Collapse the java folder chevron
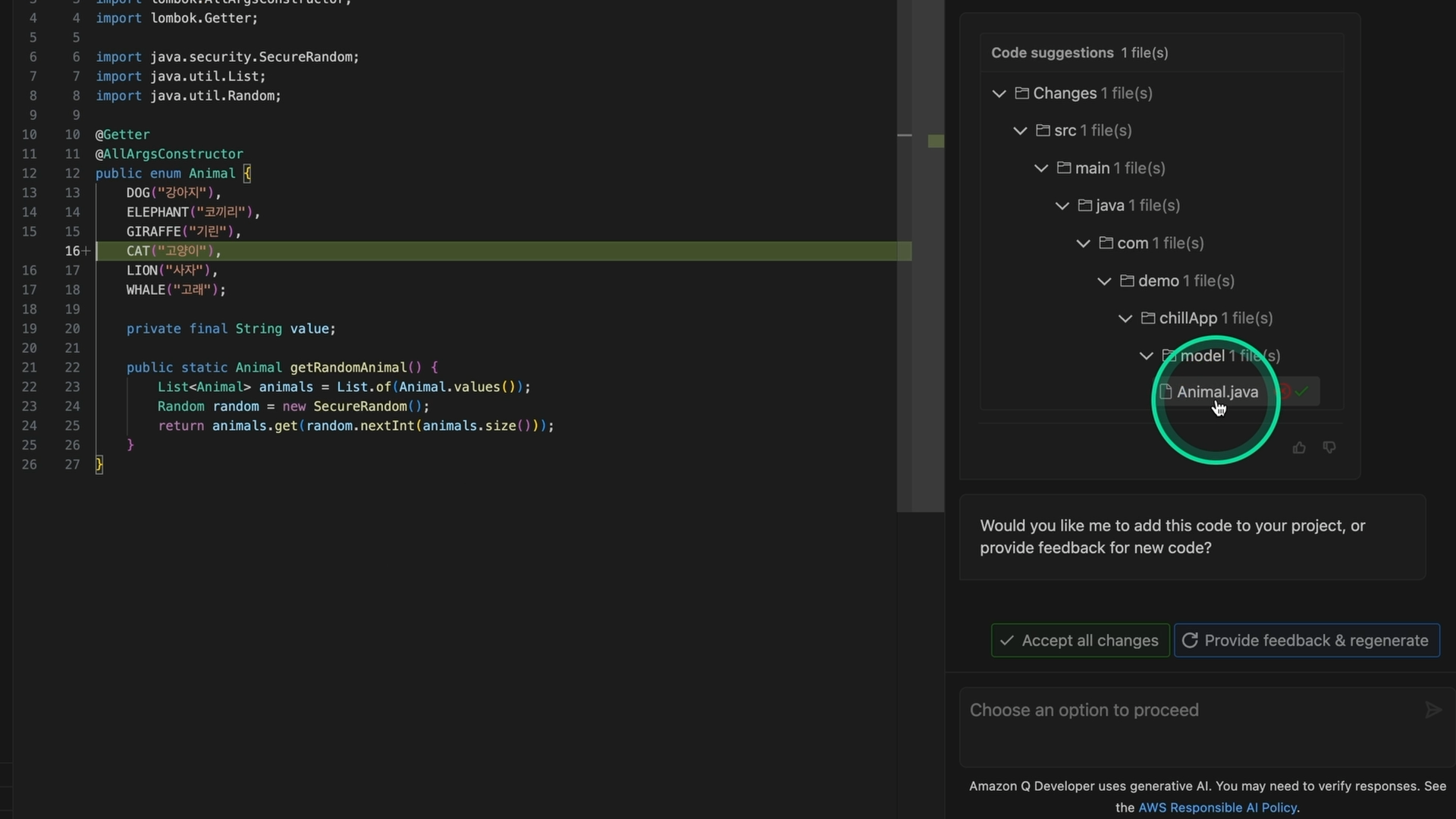 coord(1062,206)
